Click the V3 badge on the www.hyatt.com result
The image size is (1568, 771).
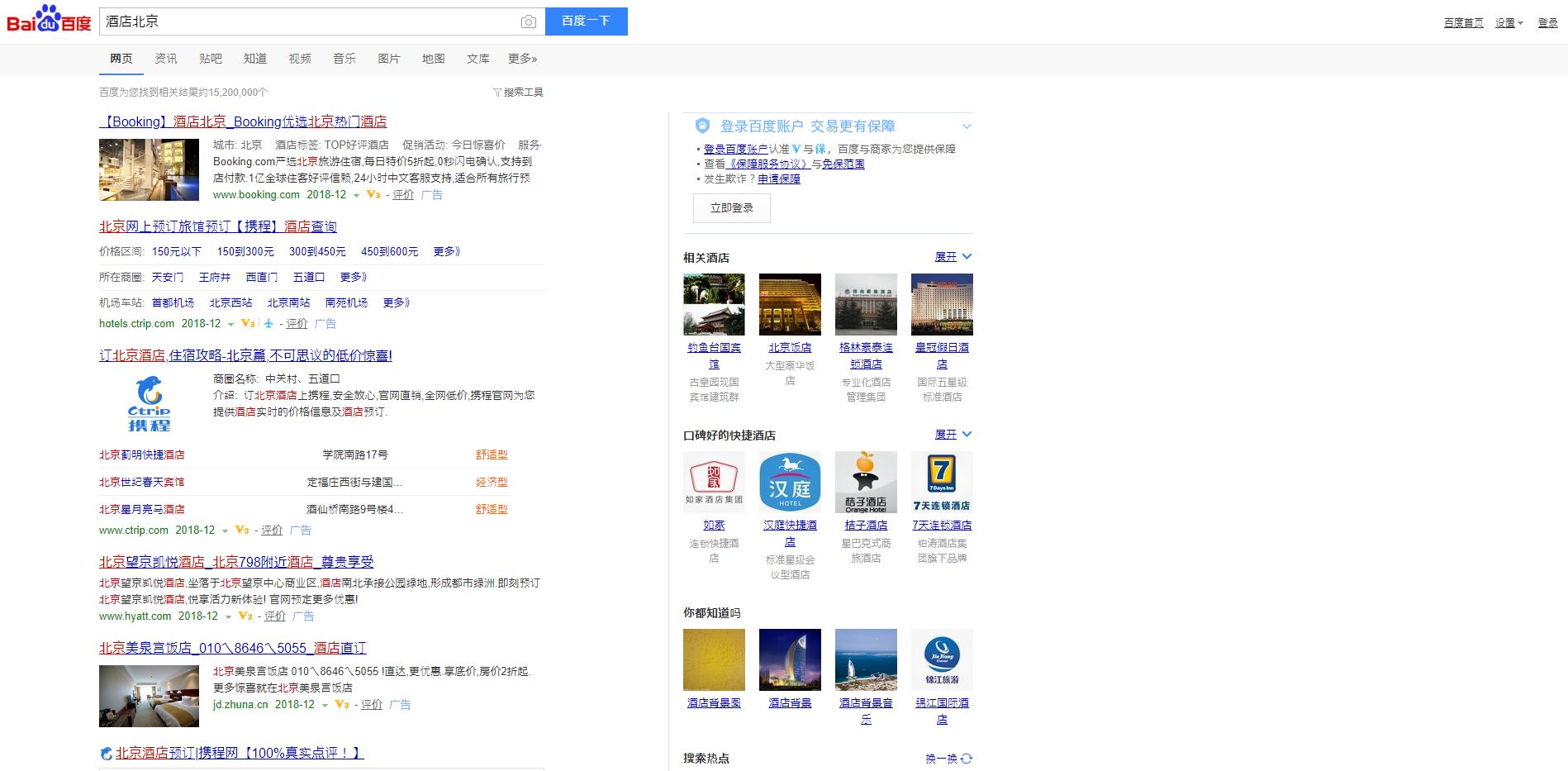click(245, 616)
